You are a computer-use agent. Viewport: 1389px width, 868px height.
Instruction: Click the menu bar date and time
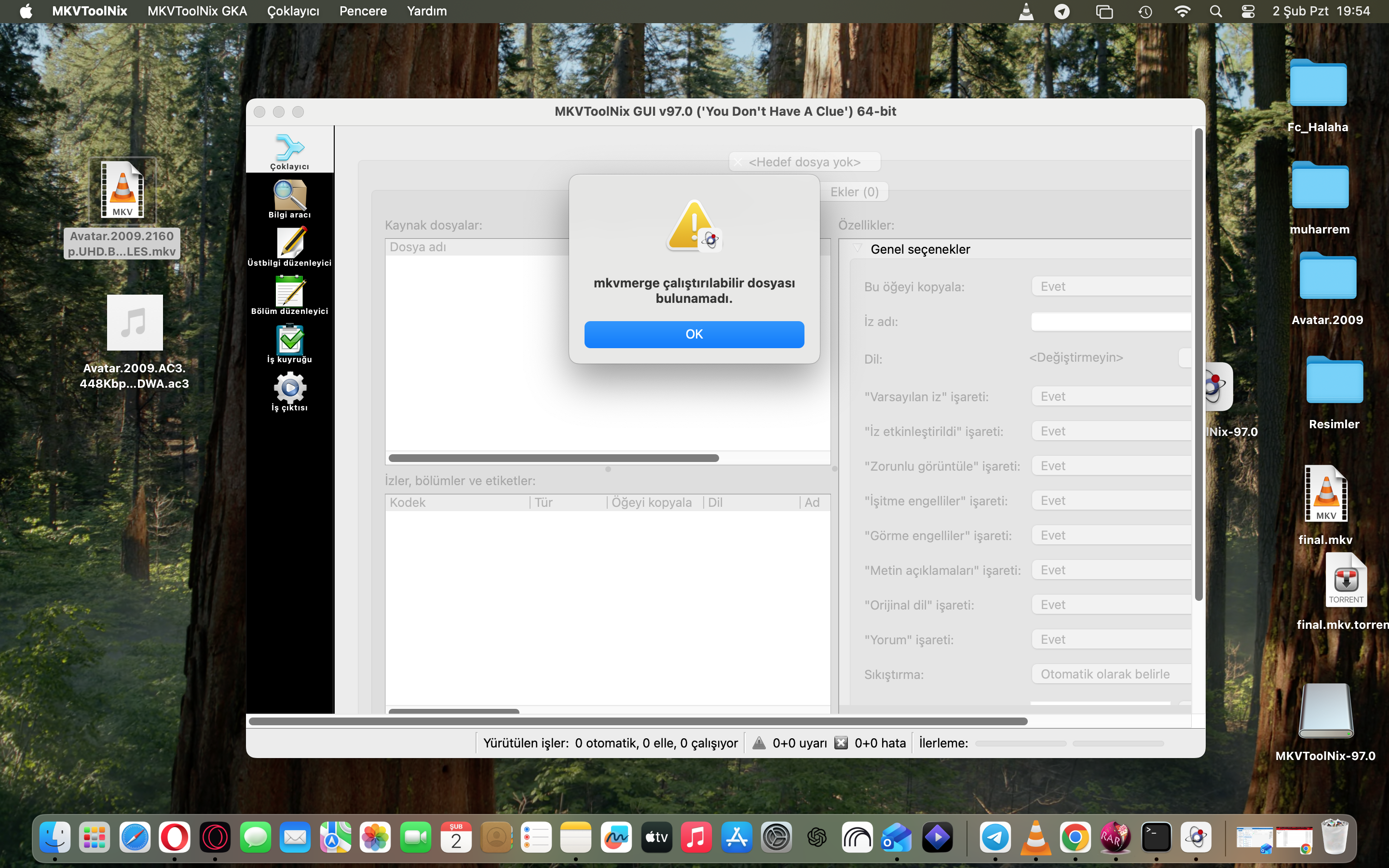1321,12
